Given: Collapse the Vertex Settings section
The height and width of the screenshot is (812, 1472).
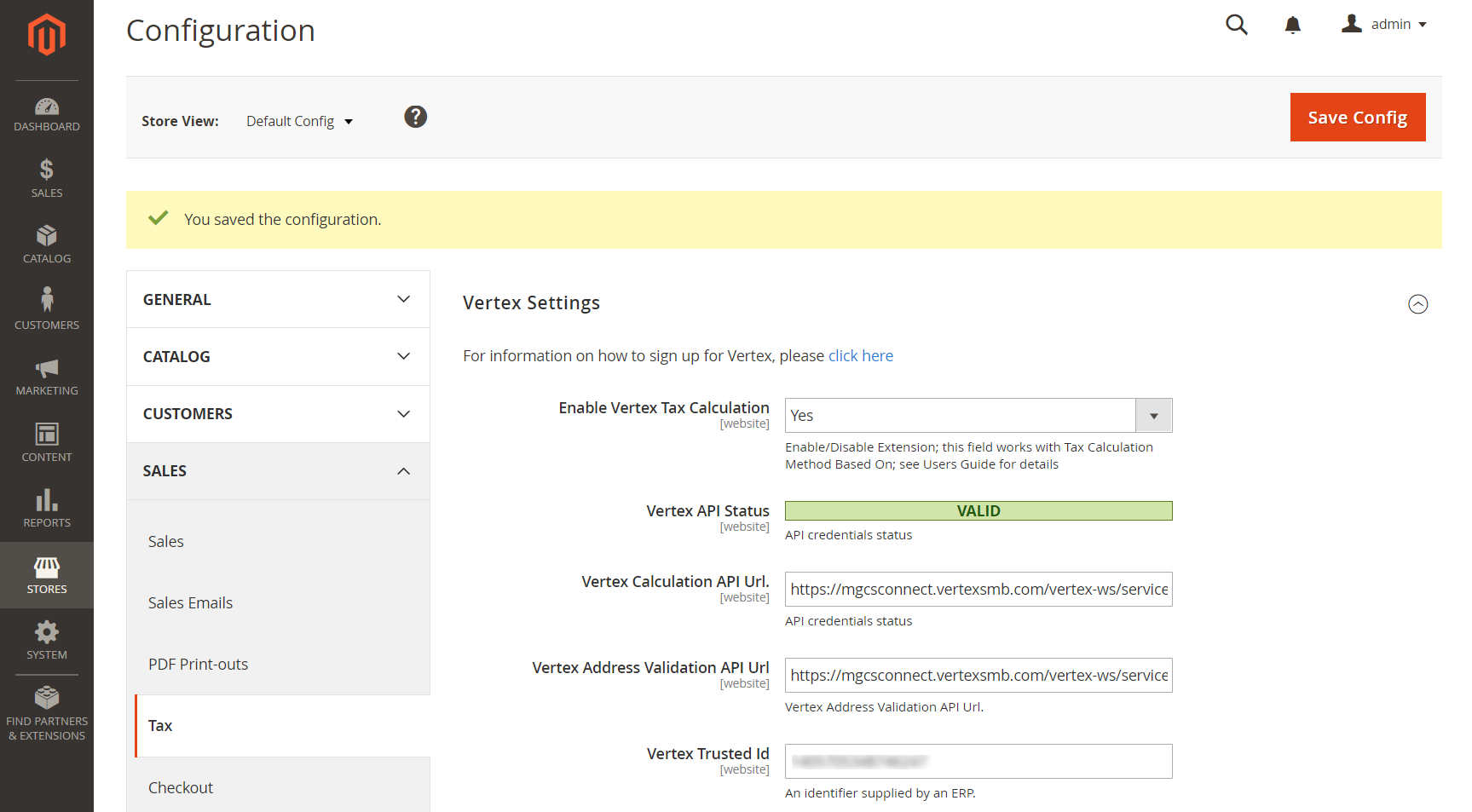Looking at the screenshot, I should point(1418,304).
